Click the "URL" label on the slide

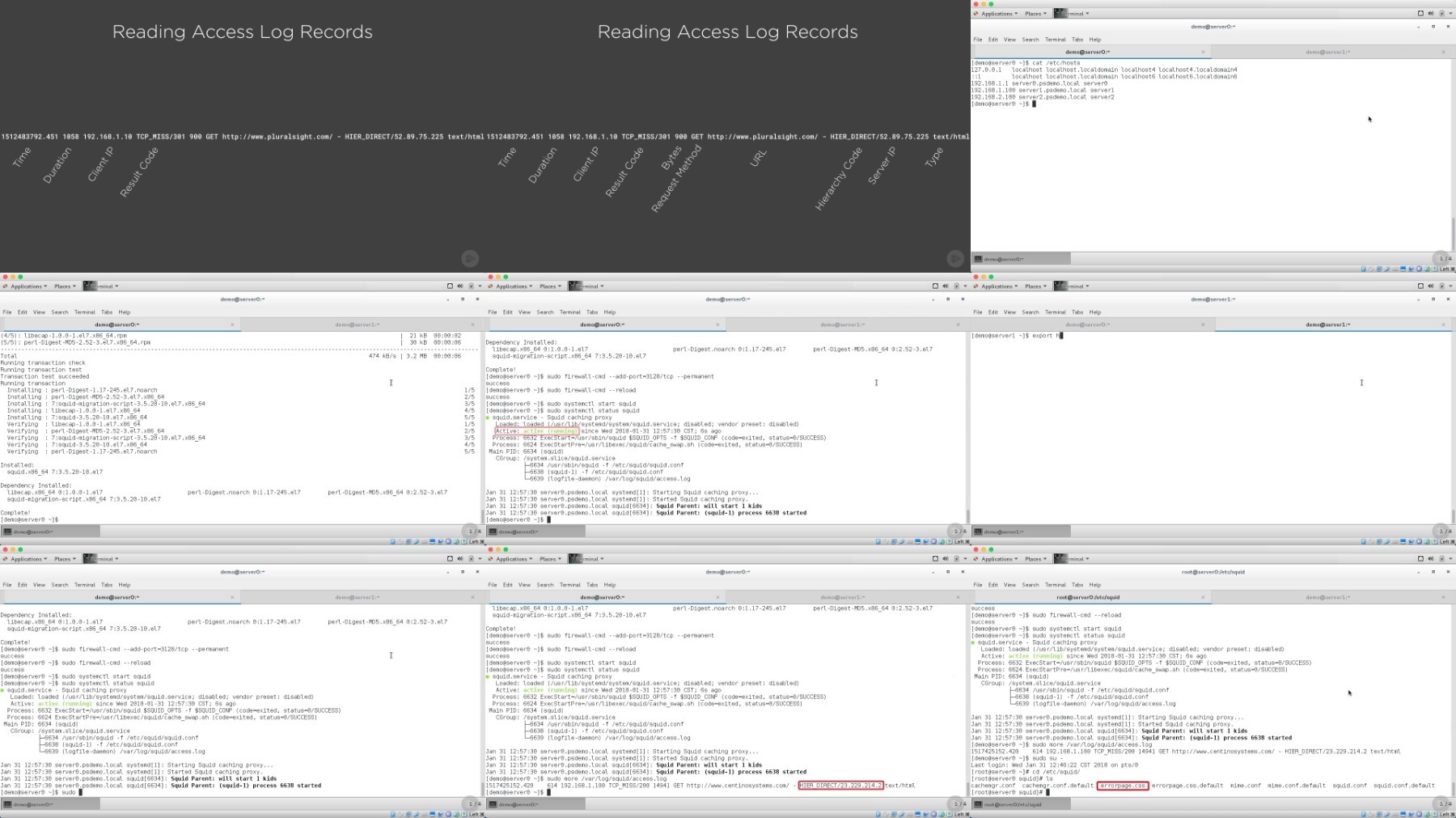point(758,159)
